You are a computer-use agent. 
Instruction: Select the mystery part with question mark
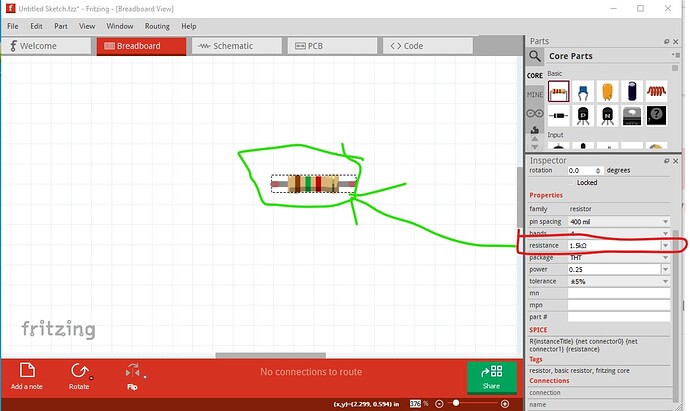(656, 116)
